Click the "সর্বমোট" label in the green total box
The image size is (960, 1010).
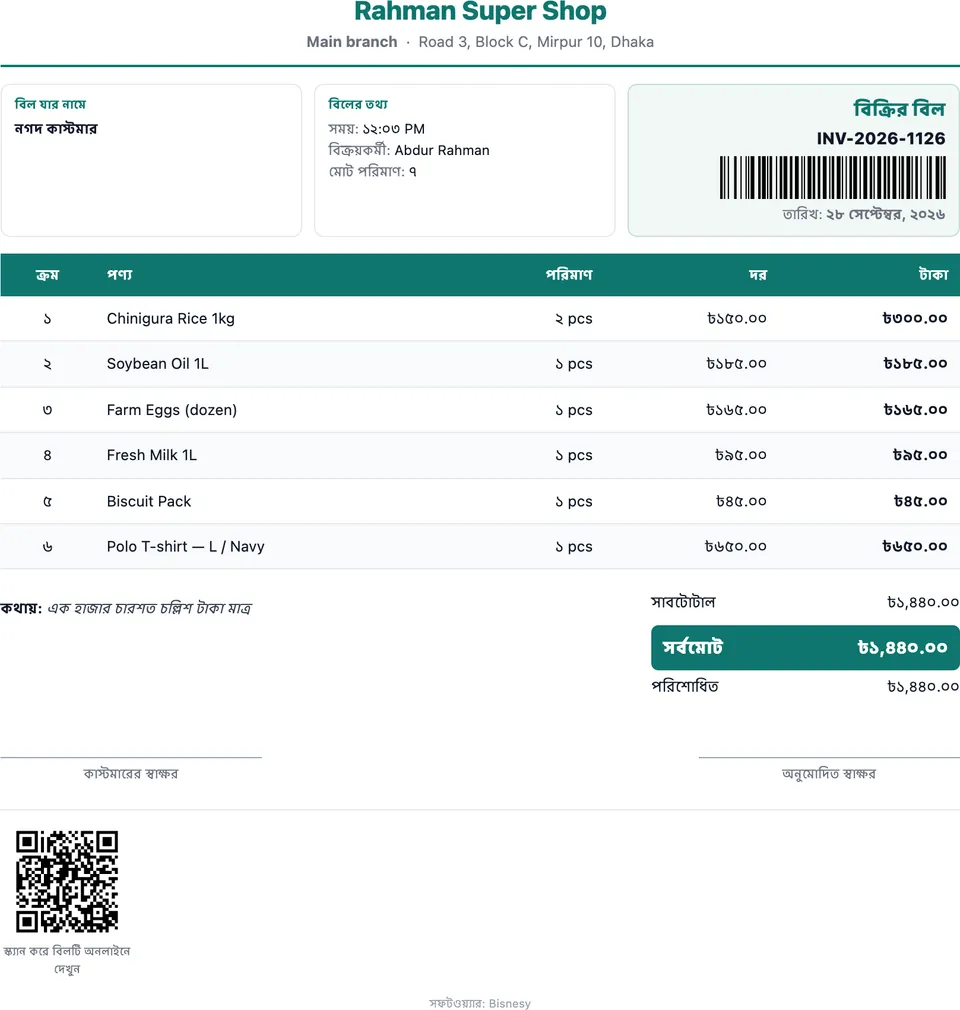693,647
